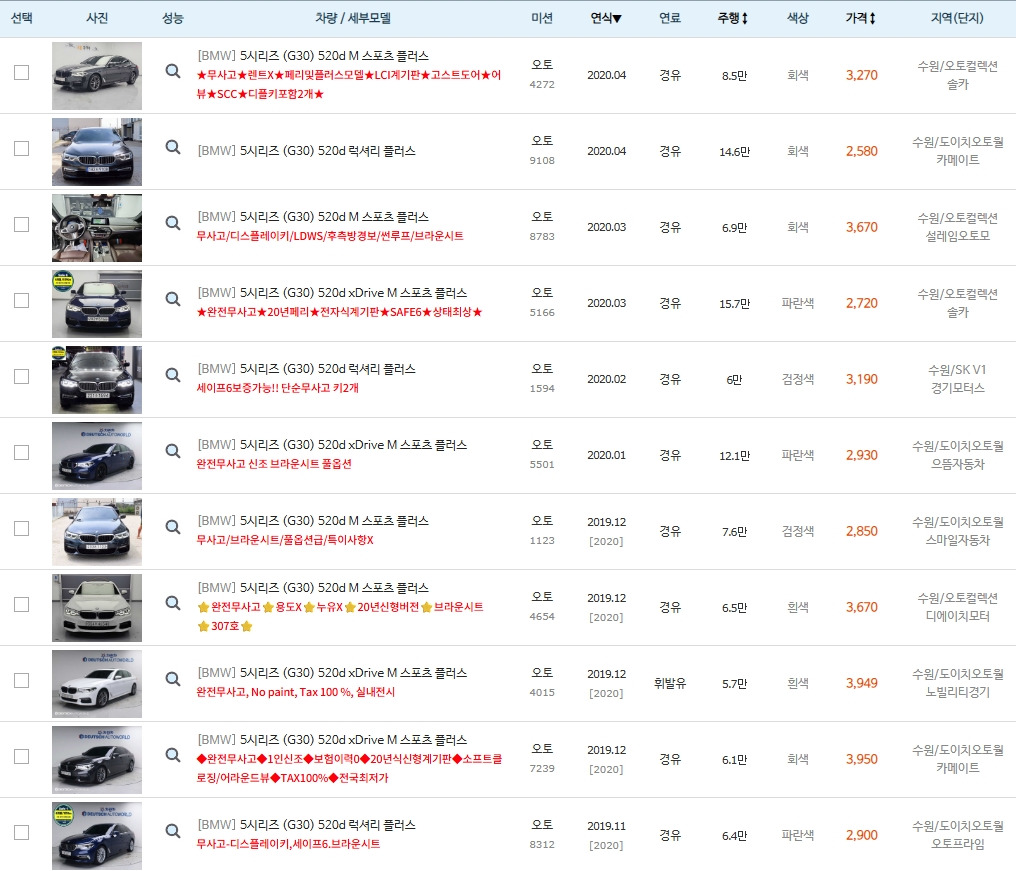This screenshot has width=1016, height=871.
Task: Click the 차량 / 세부모델 column header
Action: pyautogui.click(x=352, y=18)
